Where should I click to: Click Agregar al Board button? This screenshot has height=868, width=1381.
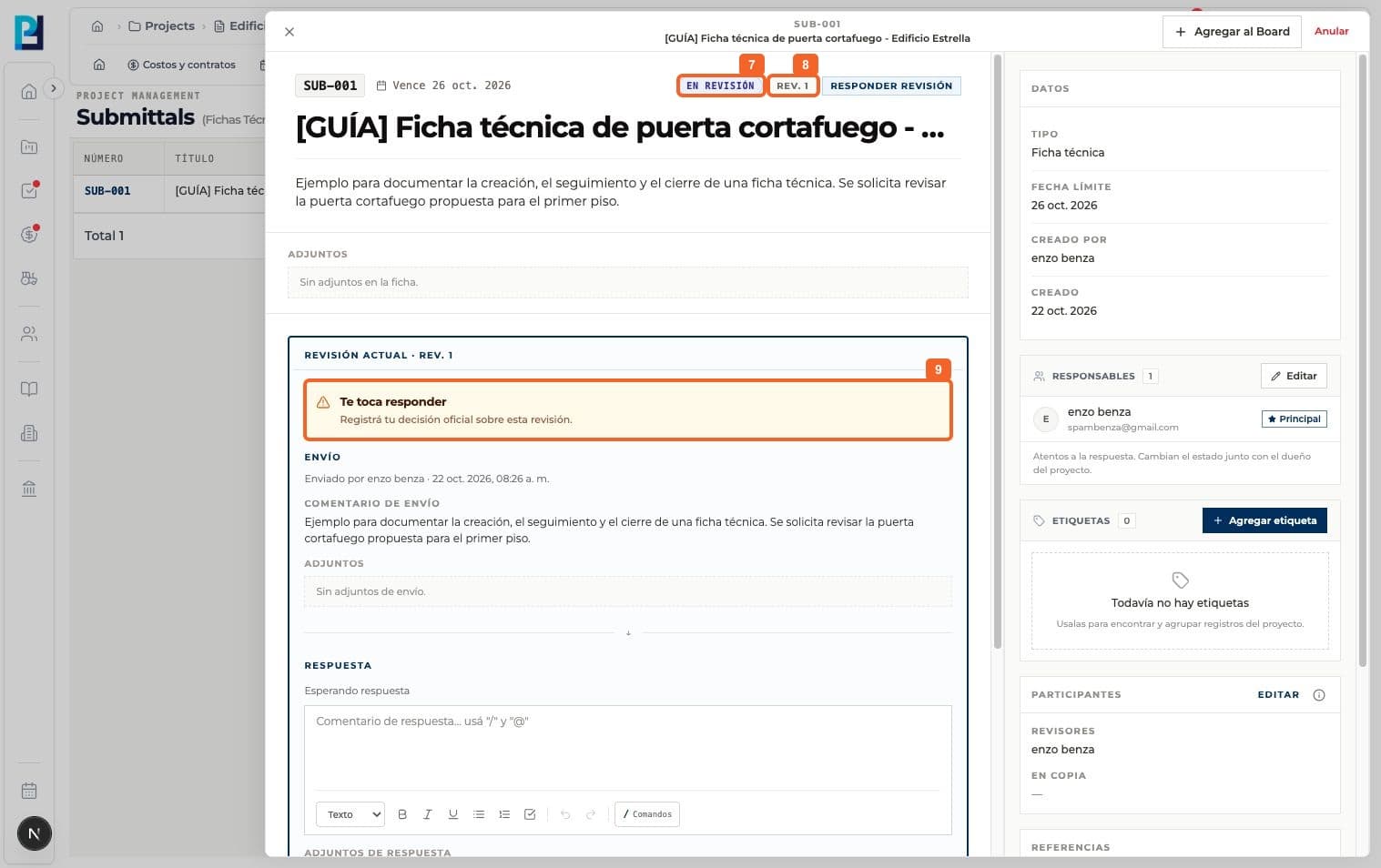click(1232, 32)
